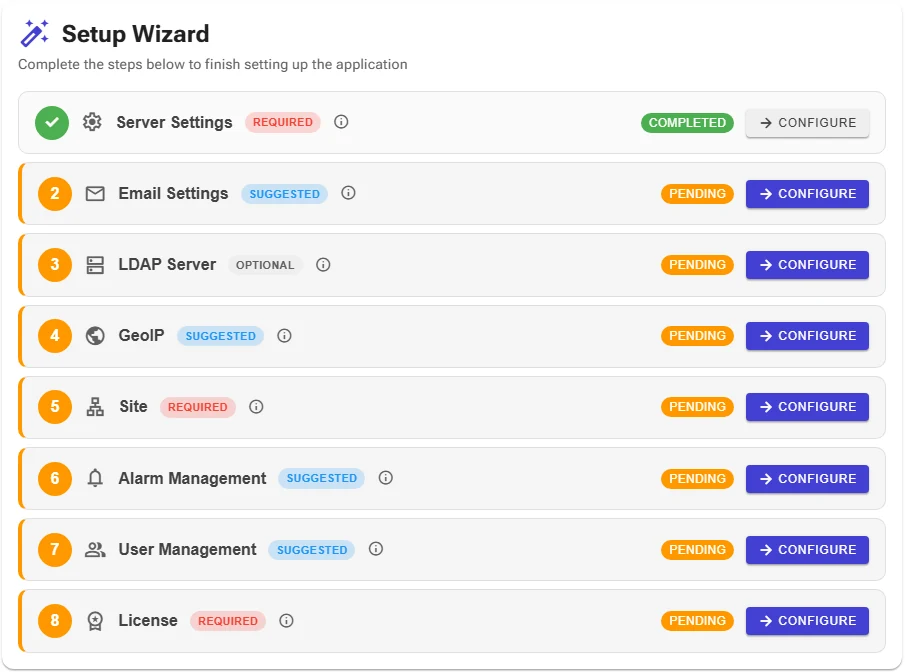This screenshot has height=672, width=905.
Task: Configure Email Settings
Action: point(807,193)
